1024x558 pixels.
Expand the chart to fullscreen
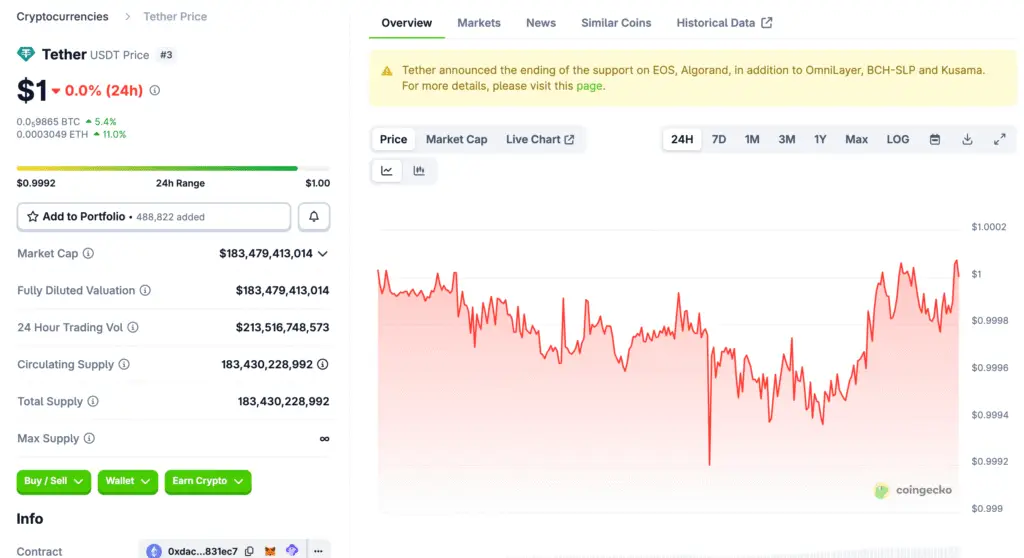pyautogui.click(x=999, y=140)
